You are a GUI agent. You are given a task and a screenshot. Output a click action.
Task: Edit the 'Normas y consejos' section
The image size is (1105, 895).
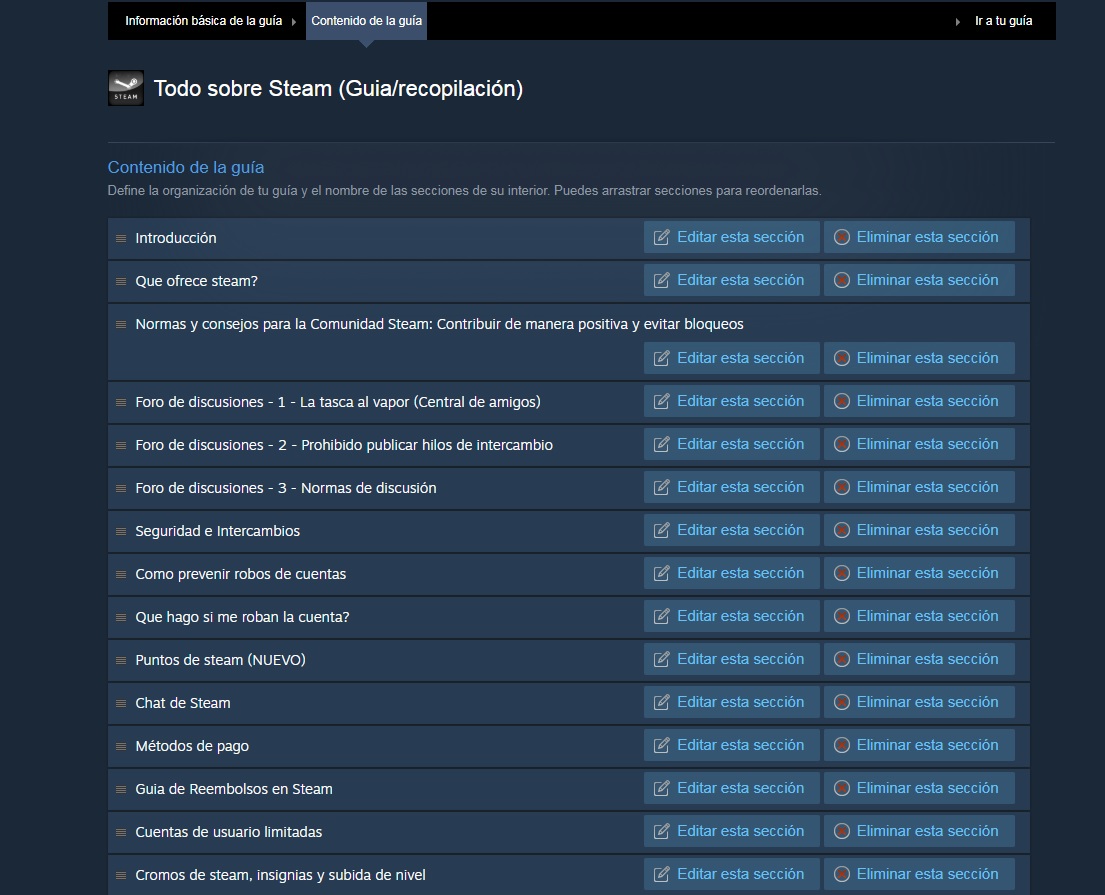(731, 358)
